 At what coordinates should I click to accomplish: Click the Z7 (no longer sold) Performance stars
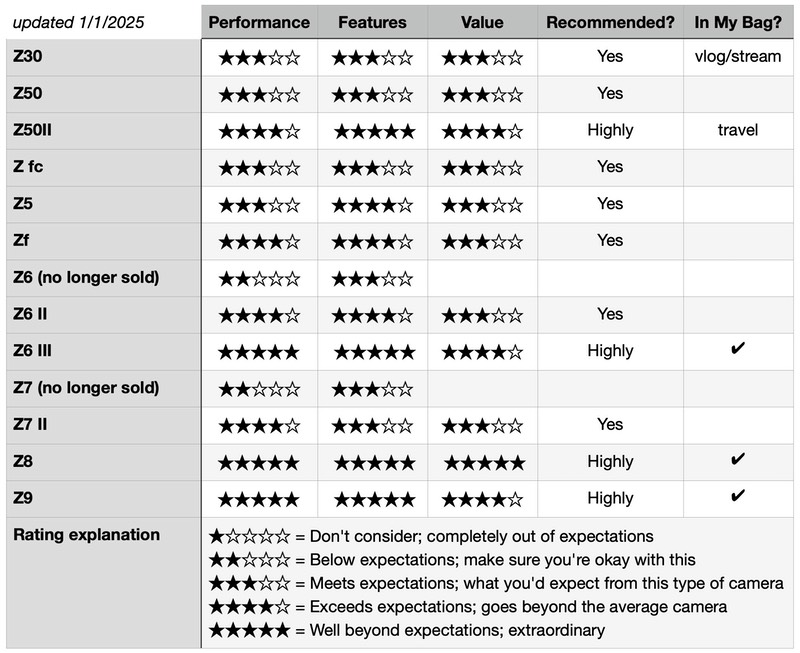point(259,390)
